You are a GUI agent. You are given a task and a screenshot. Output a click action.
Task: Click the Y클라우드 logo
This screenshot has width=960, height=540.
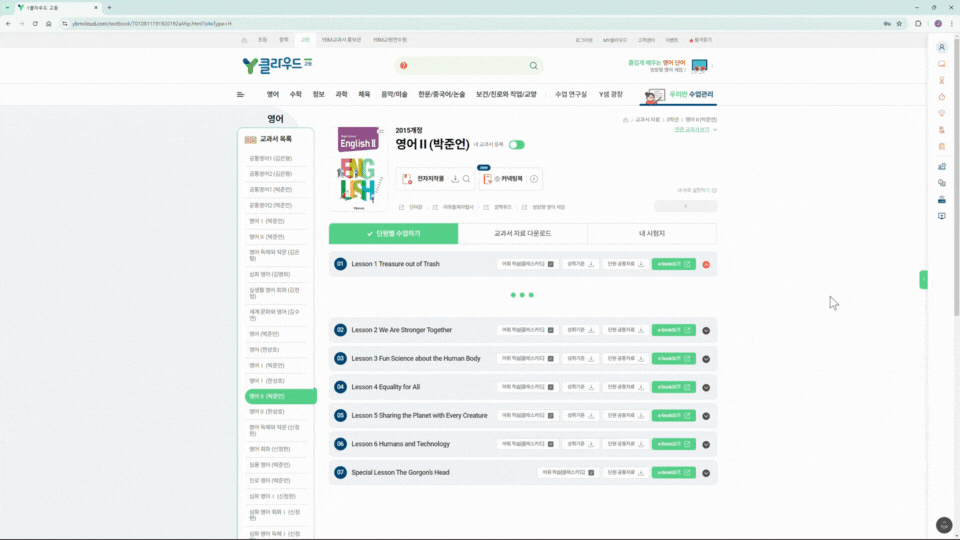click(277, 65)
